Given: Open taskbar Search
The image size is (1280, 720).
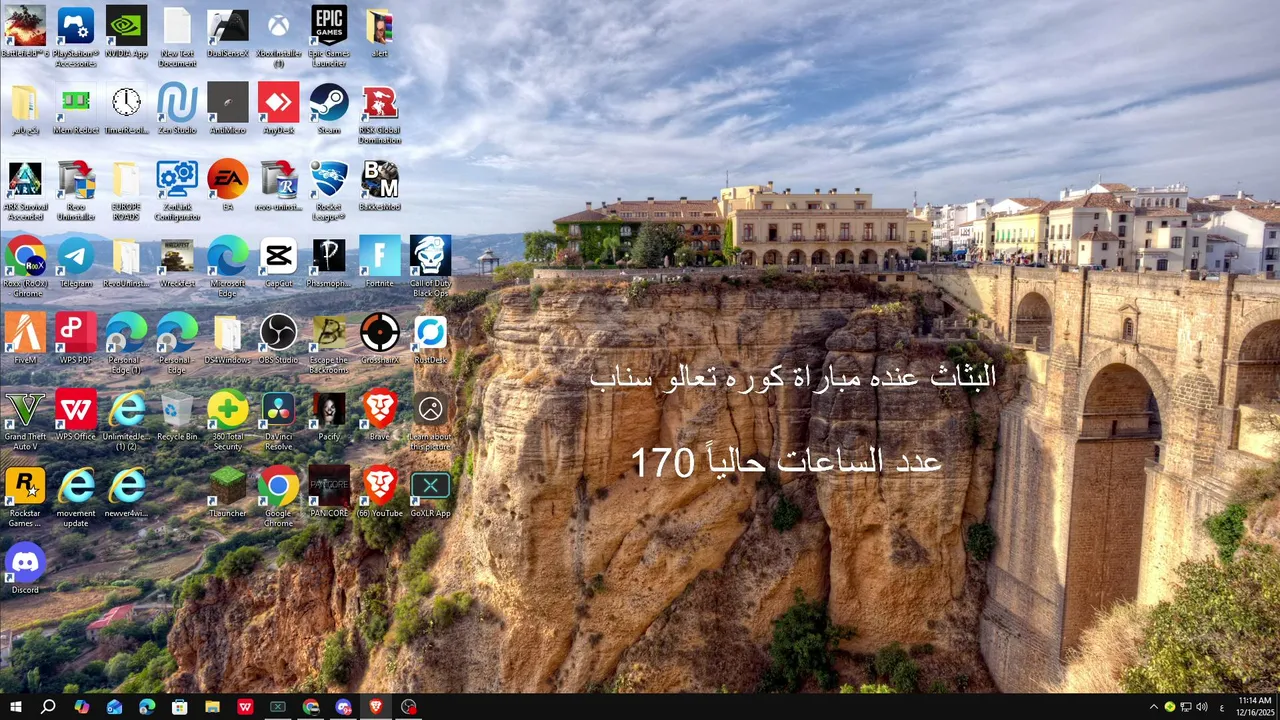Looking at the screenshot, I should [x=48, y=707].
